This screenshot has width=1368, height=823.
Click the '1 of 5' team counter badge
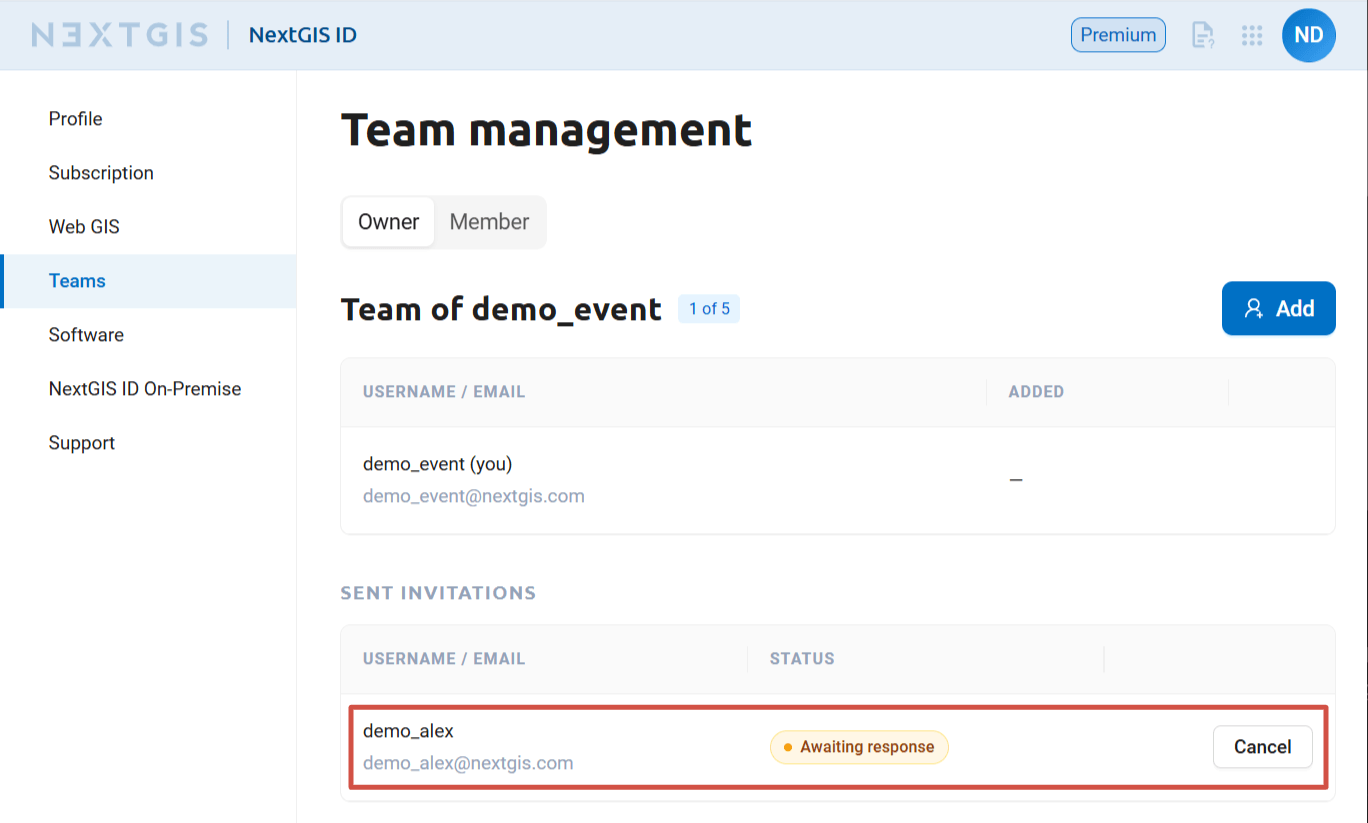tap(709, 309)
